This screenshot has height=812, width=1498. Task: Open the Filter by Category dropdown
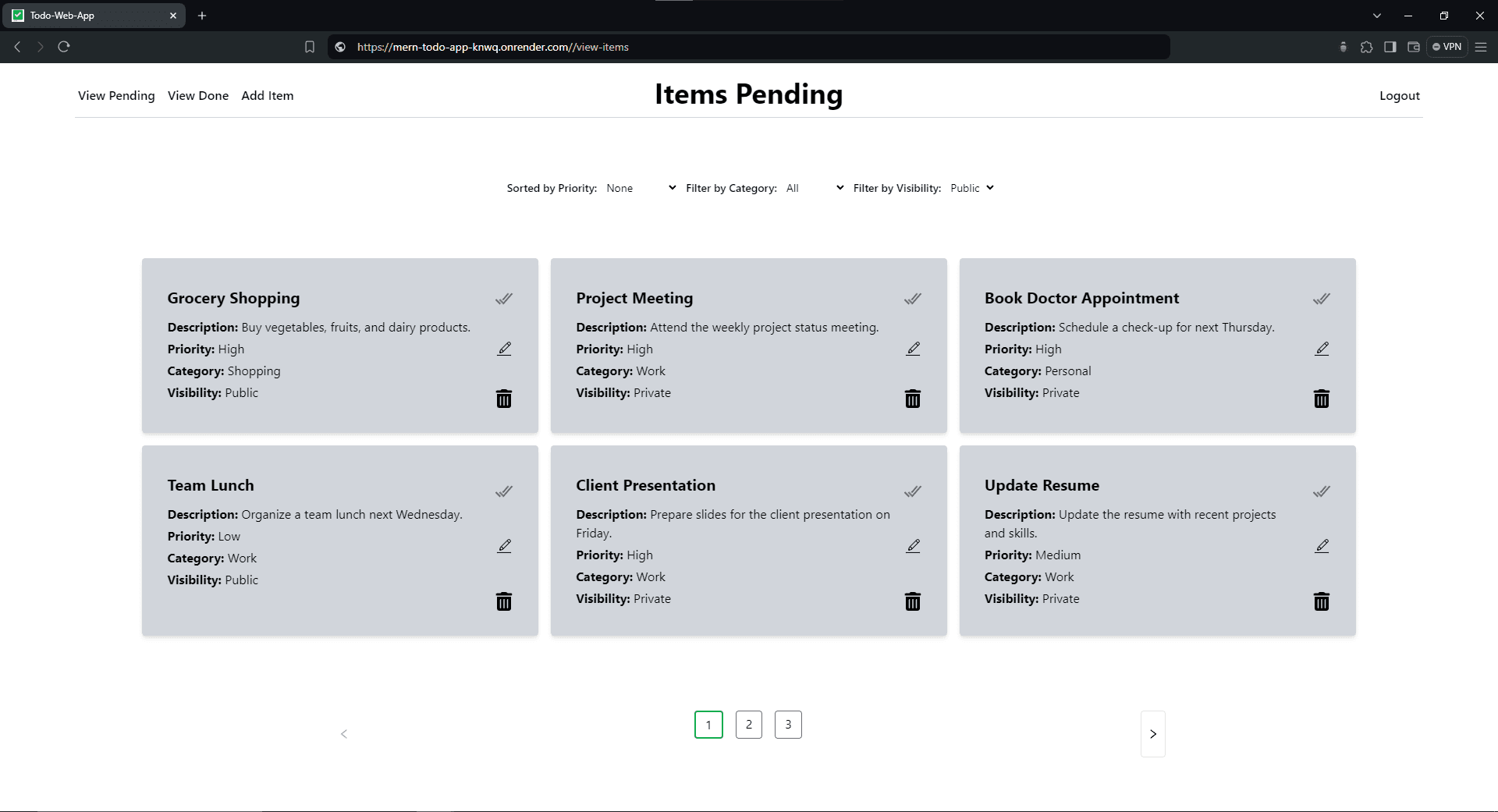click(x=814, y=188)
